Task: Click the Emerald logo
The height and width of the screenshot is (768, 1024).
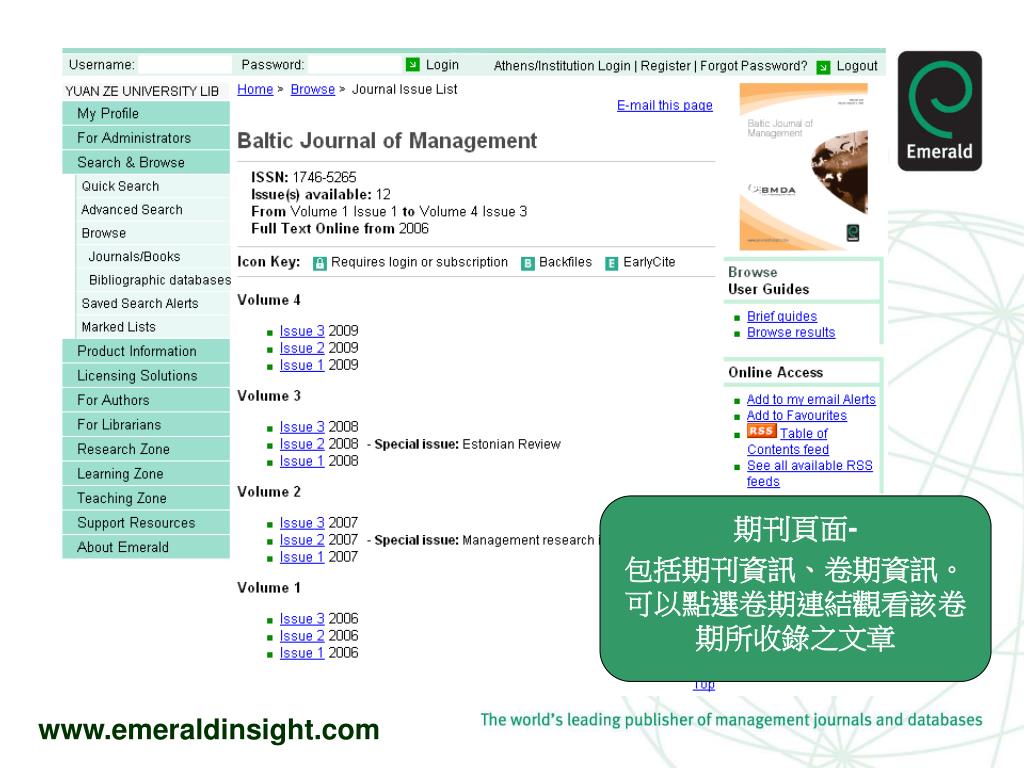Action: pyautogui.click(x=939, y=111)
